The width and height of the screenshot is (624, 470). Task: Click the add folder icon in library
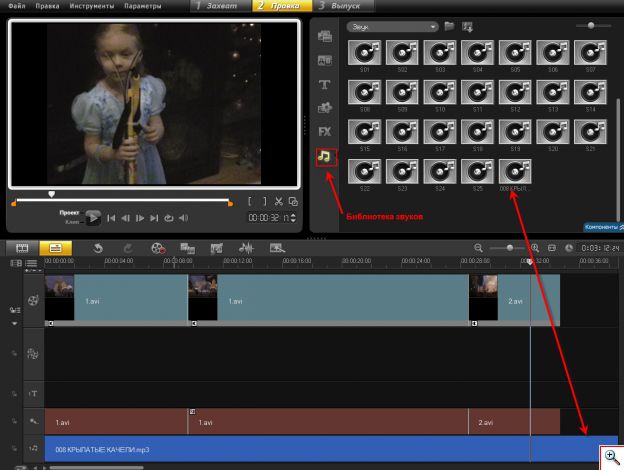click(449, 27)
